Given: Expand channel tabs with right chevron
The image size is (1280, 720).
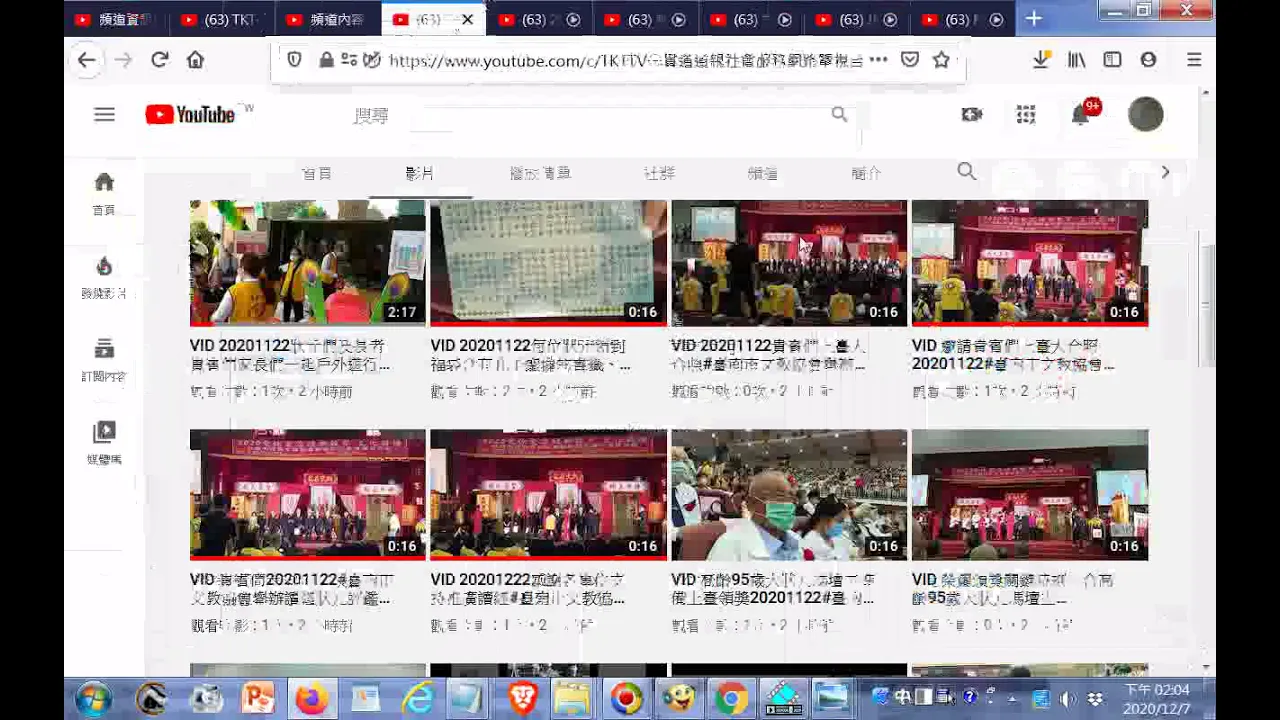Looking at the screenshot, I should coord(1165,172).
